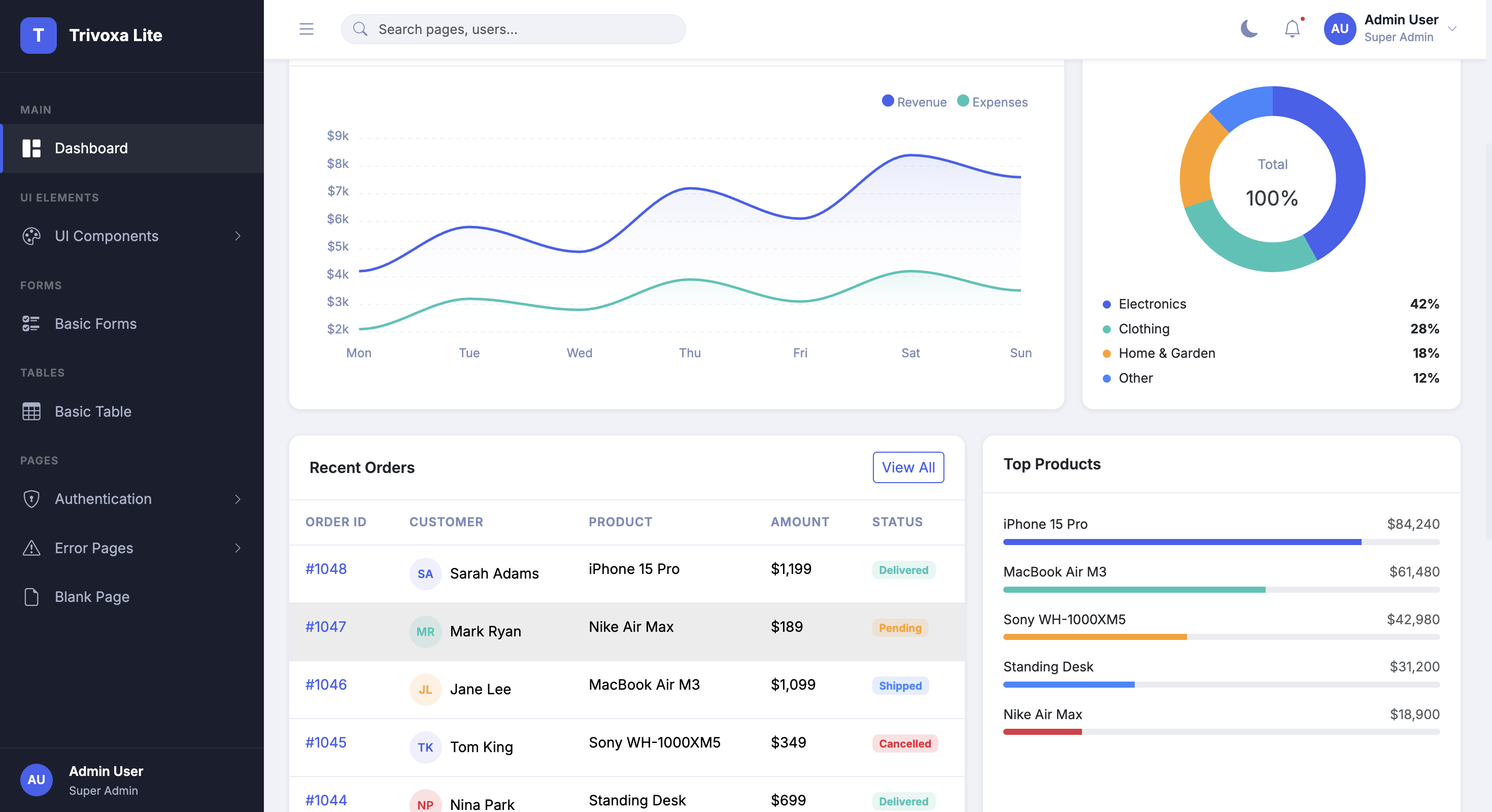Click the search magnifier icon
1492x812 pixels.
click(x=360, y=29)
